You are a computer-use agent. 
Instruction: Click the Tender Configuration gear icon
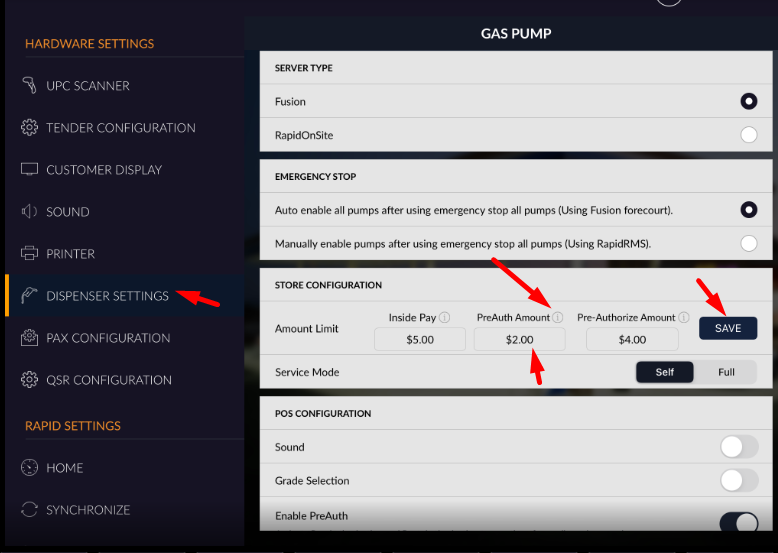tap(29, 128)
